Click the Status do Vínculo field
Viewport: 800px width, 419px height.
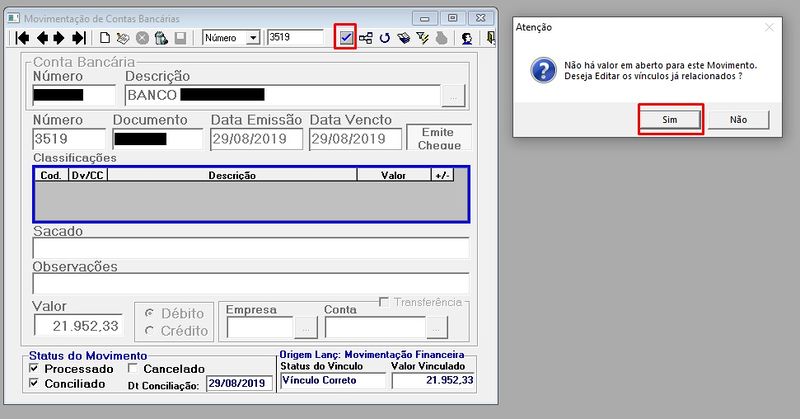coord(333,380)
